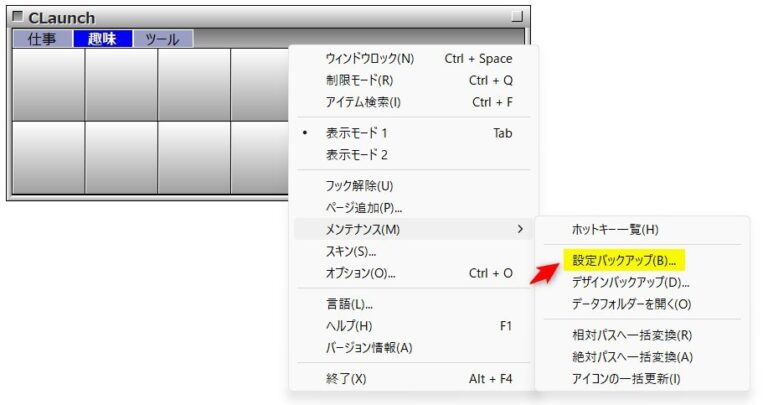Choose 制限モード(R) from the menu
Screen dimensions: 768x405
413,80
